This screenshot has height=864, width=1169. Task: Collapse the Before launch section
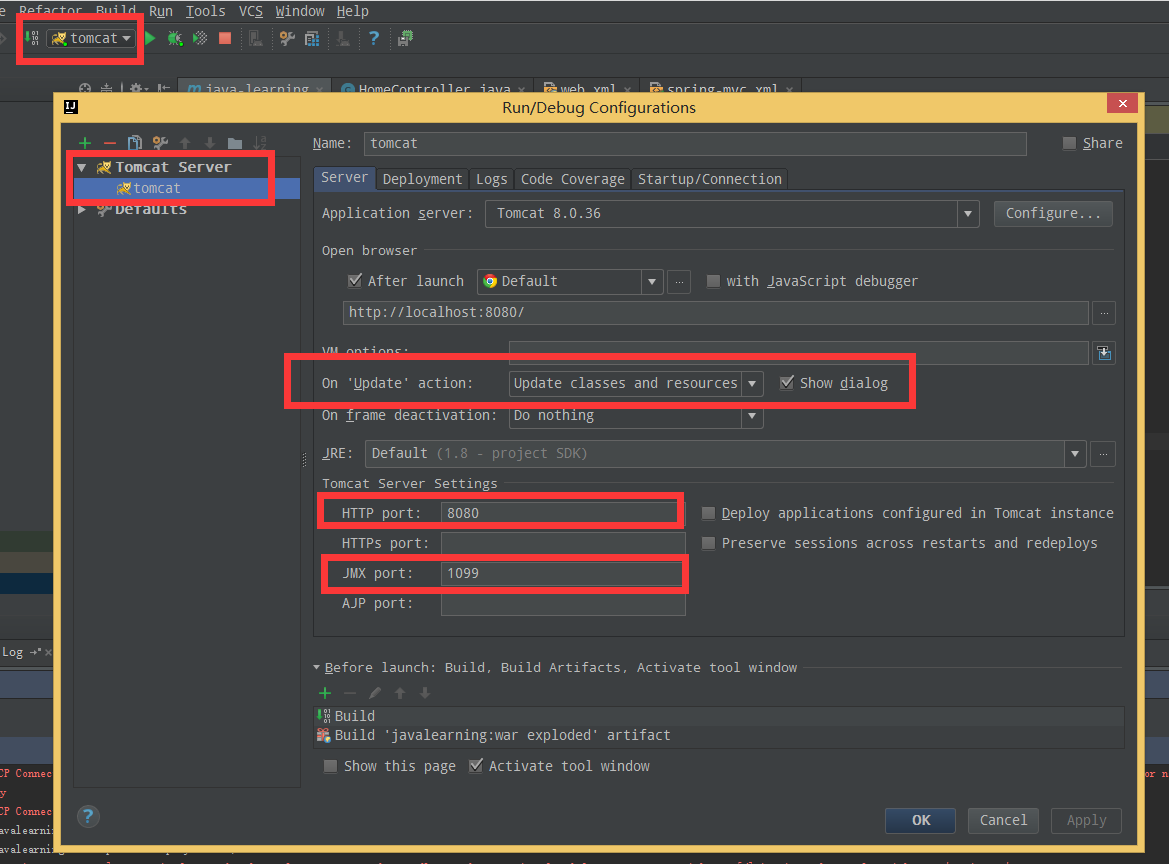coord(316,667)
